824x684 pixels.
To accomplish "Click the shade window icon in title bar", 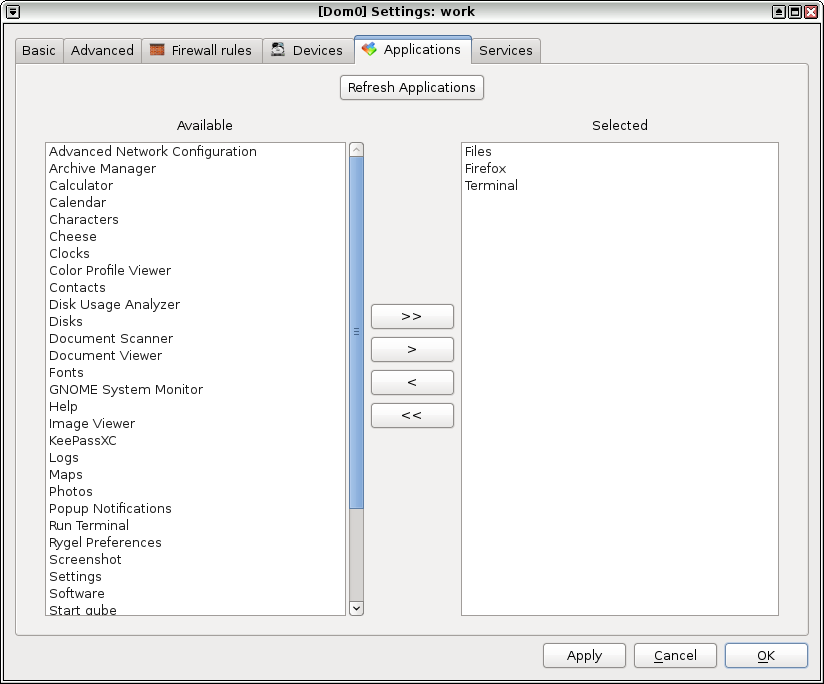I will tap(779, 11).
